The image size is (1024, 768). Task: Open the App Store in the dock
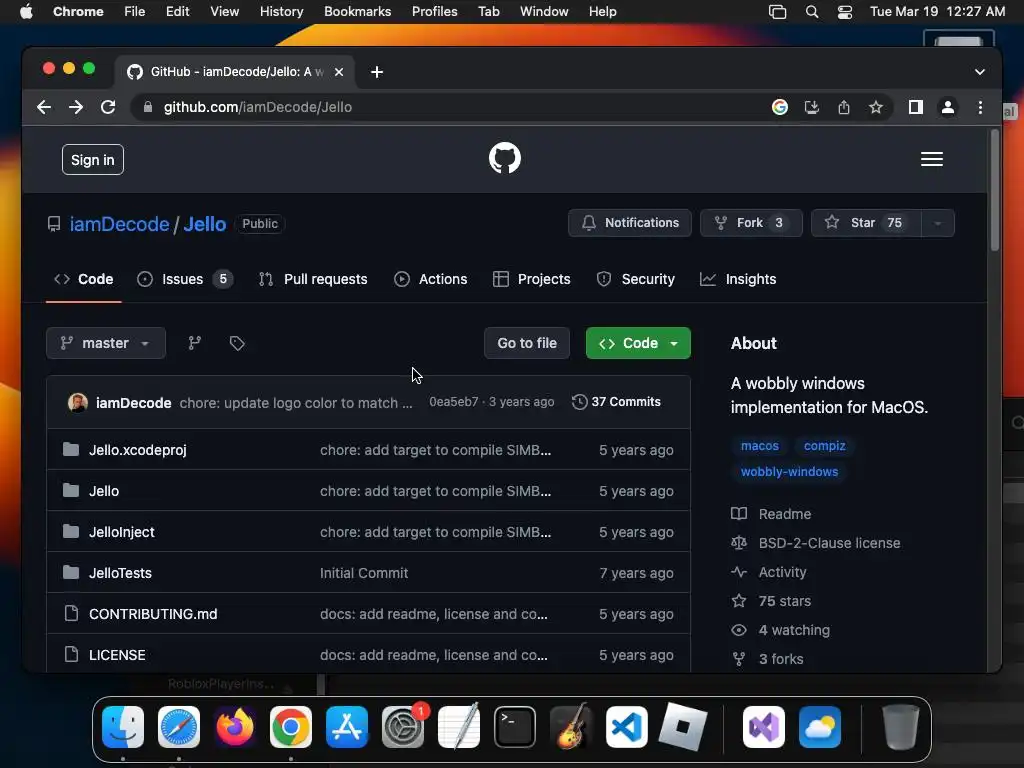[347, 727]
